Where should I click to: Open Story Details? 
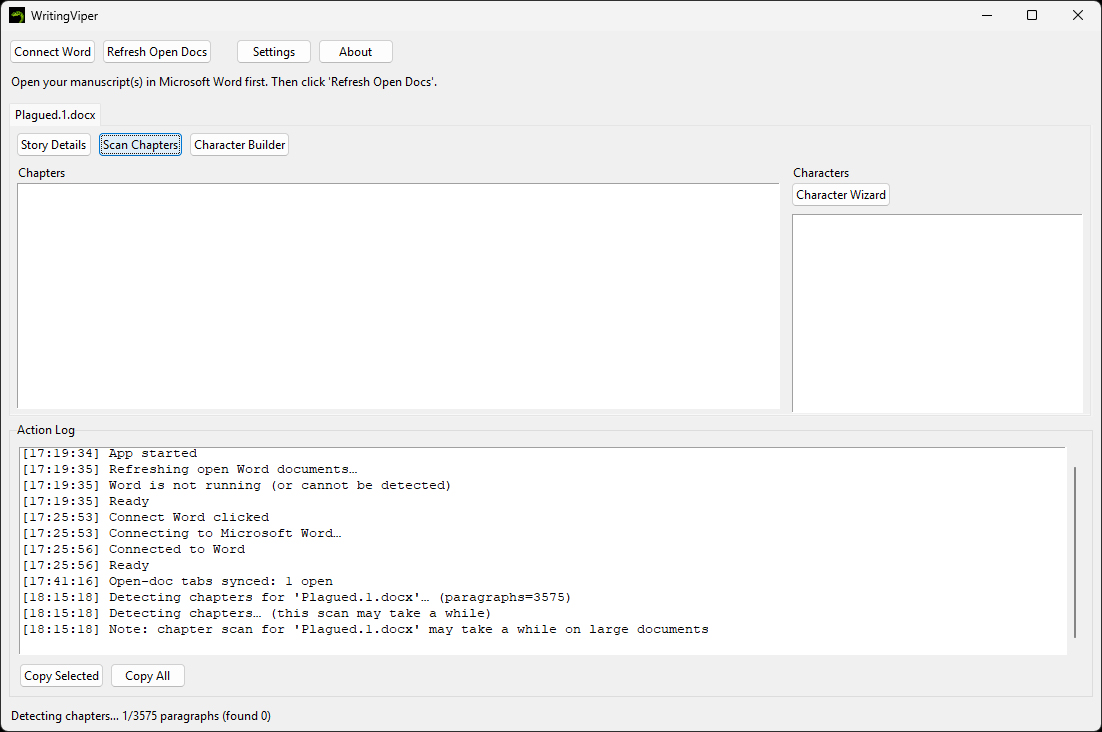click(x=53, y=145)
